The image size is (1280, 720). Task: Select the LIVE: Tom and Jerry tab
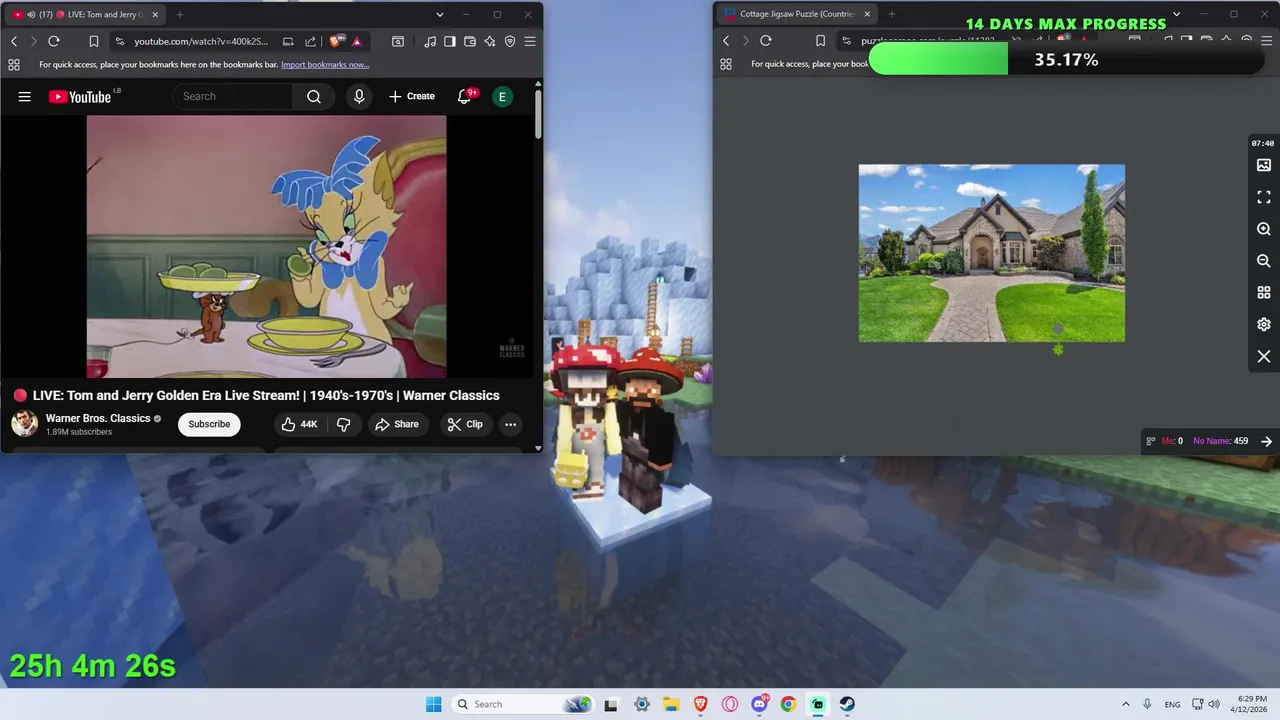click(85, 14)
